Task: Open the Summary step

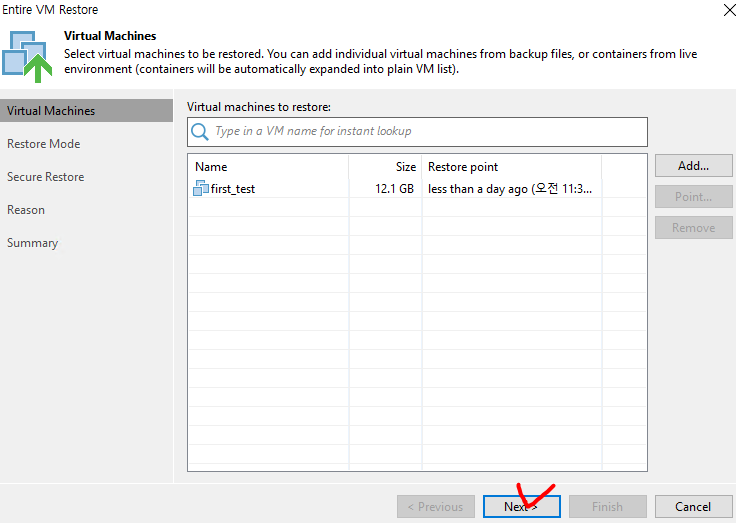Action: click(32, 243)
